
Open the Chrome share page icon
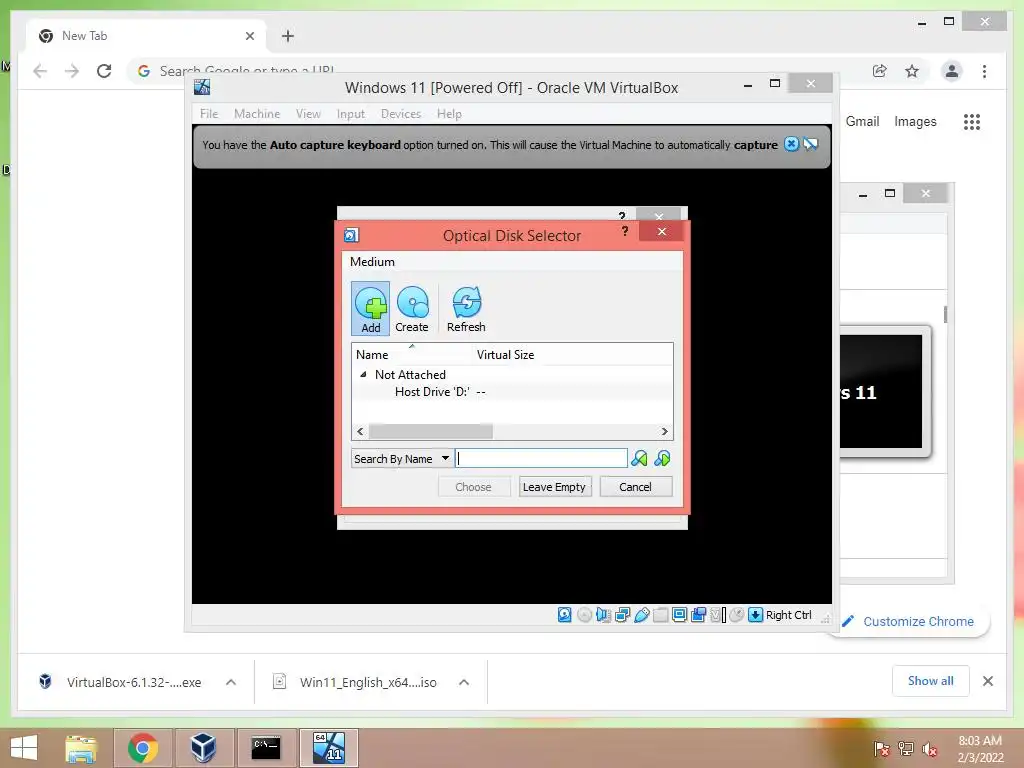coord(880,71)
